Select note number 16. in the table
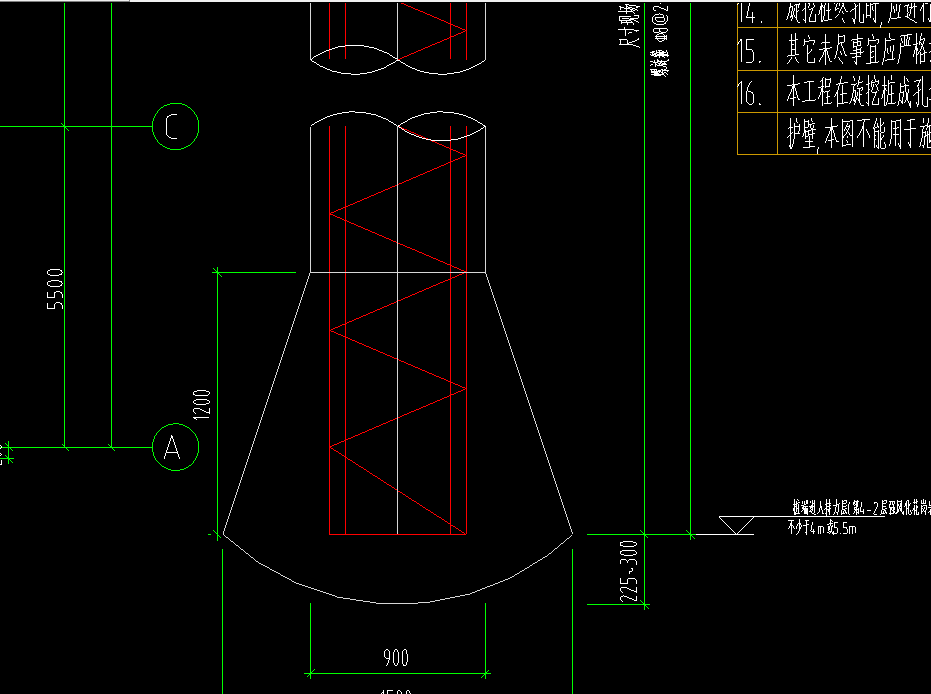 tap(750, 94)
